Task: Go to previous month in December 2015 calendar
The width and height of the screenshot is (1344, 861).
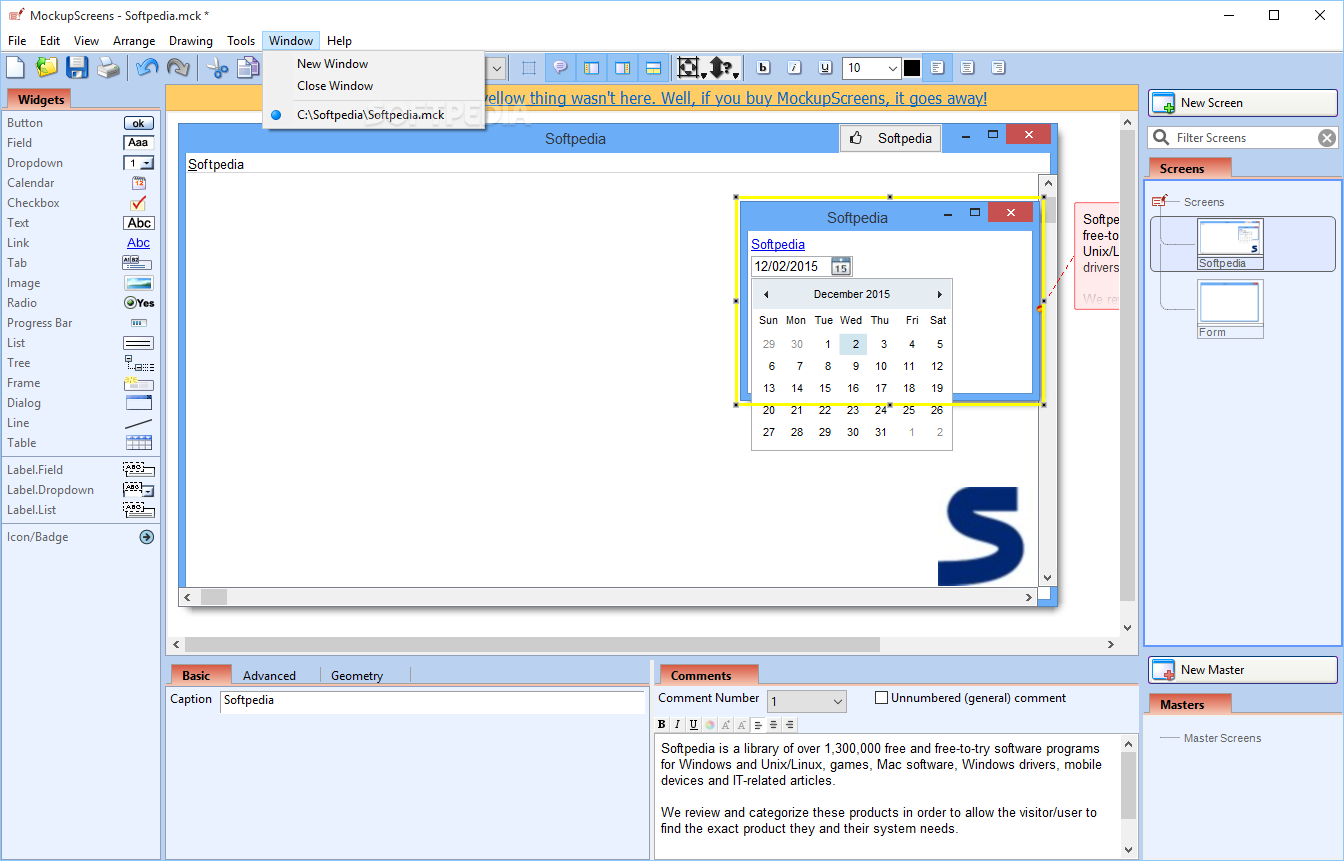Action: pyautogui.click(x=766, y=295)
